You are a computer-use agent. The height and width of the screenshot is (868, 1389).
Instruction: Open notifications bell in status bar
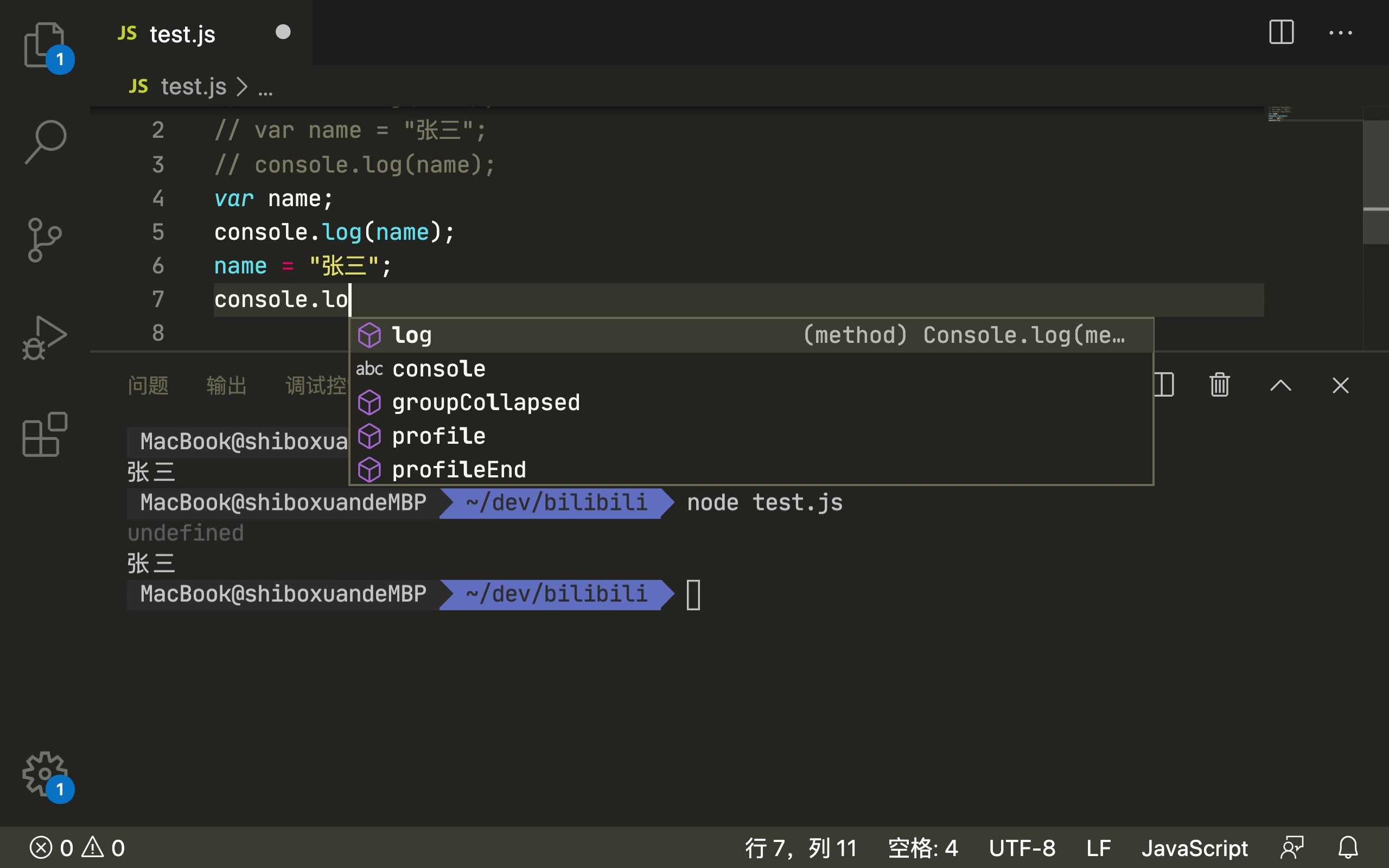coord(1348,847)
